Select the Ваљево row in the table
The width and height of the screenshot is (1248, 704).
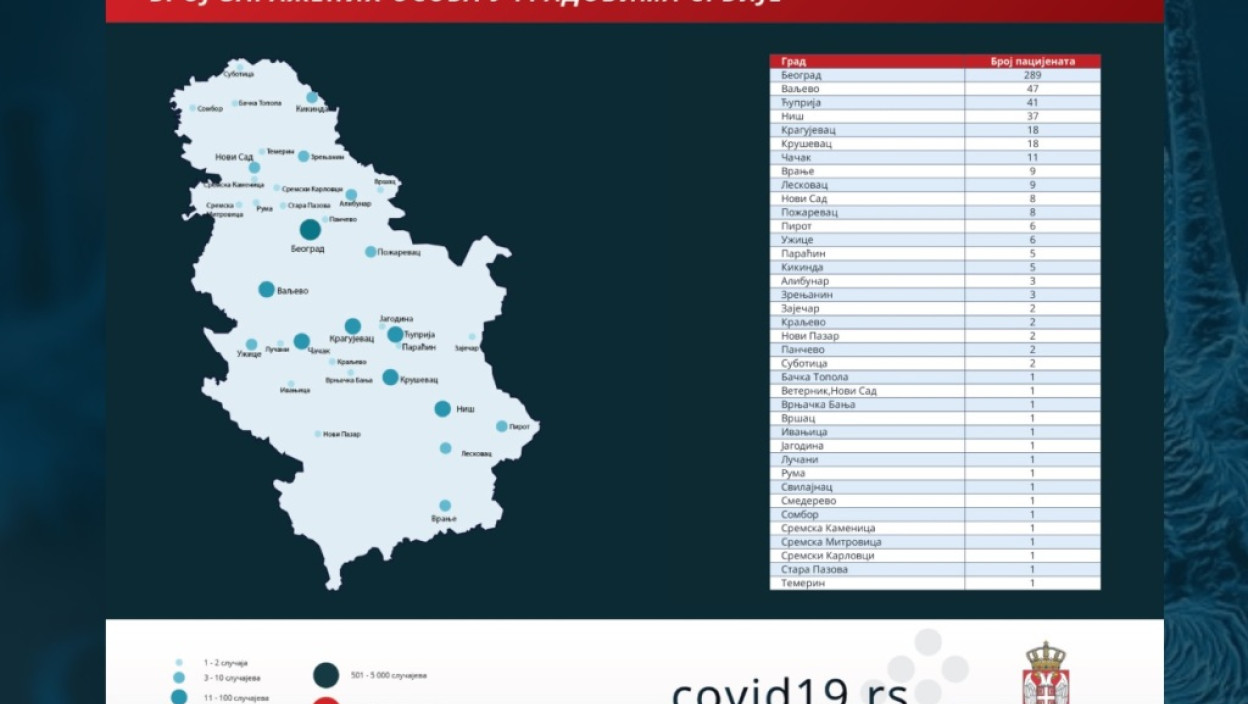coord(935,89)
